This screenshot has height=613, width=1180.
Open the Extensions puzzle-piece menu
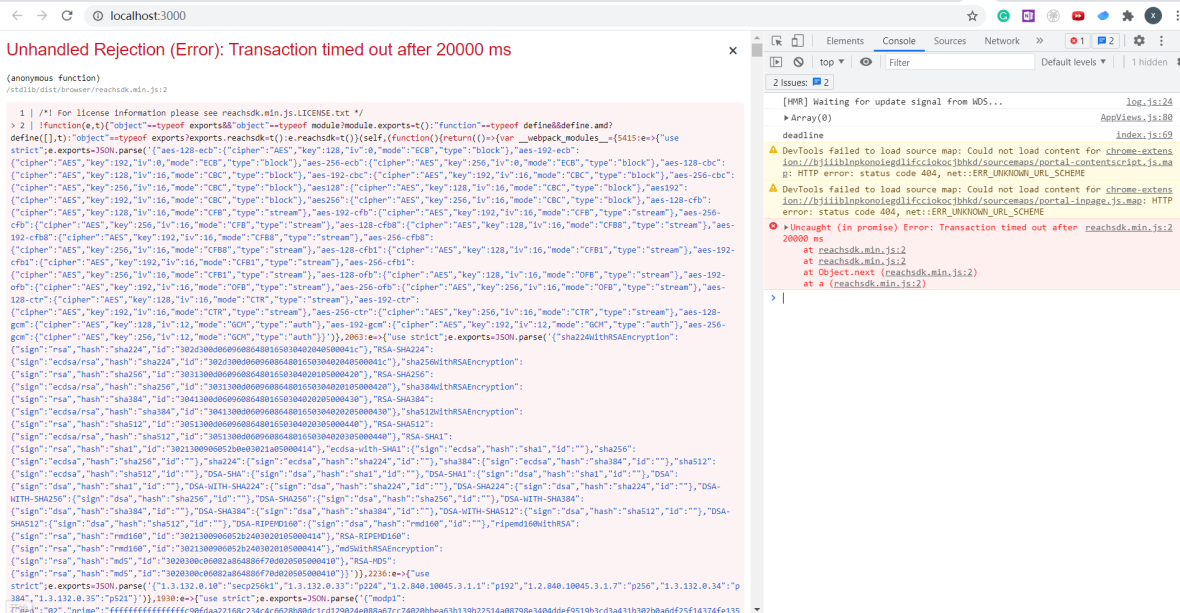coord(1127,16)
